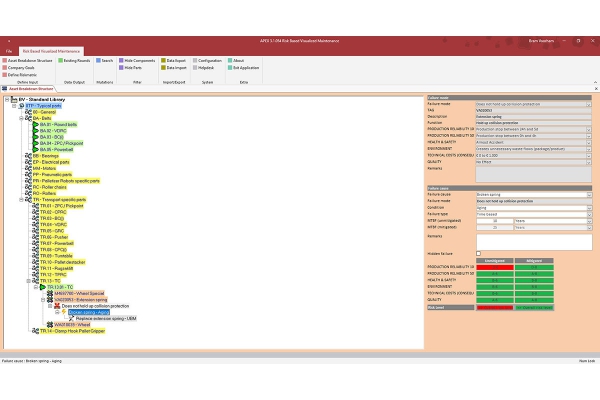Click the Existing Rounds ribbon command

click(74, 60)
